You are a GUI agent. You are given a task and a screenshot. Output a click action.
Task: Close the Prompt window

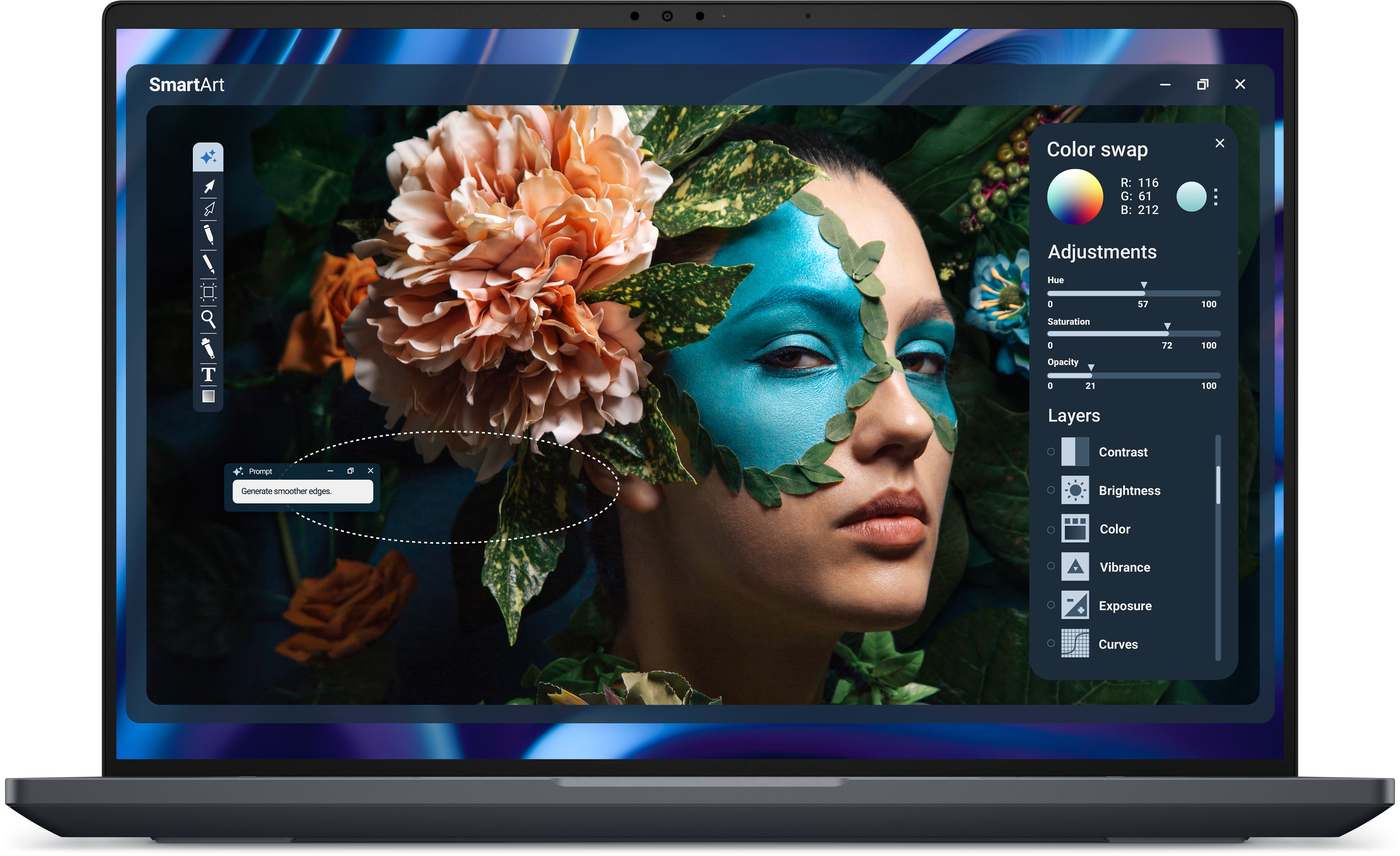pos(371,471)
